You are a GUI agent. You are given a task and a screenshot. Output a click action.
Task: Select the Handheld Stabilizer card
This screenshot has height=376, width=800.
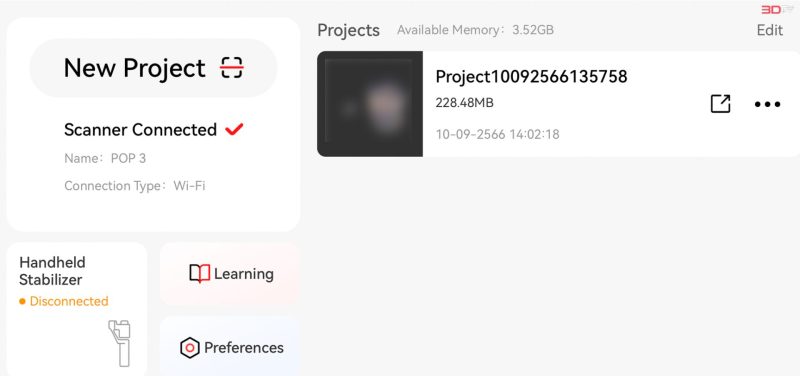(77, 309)
